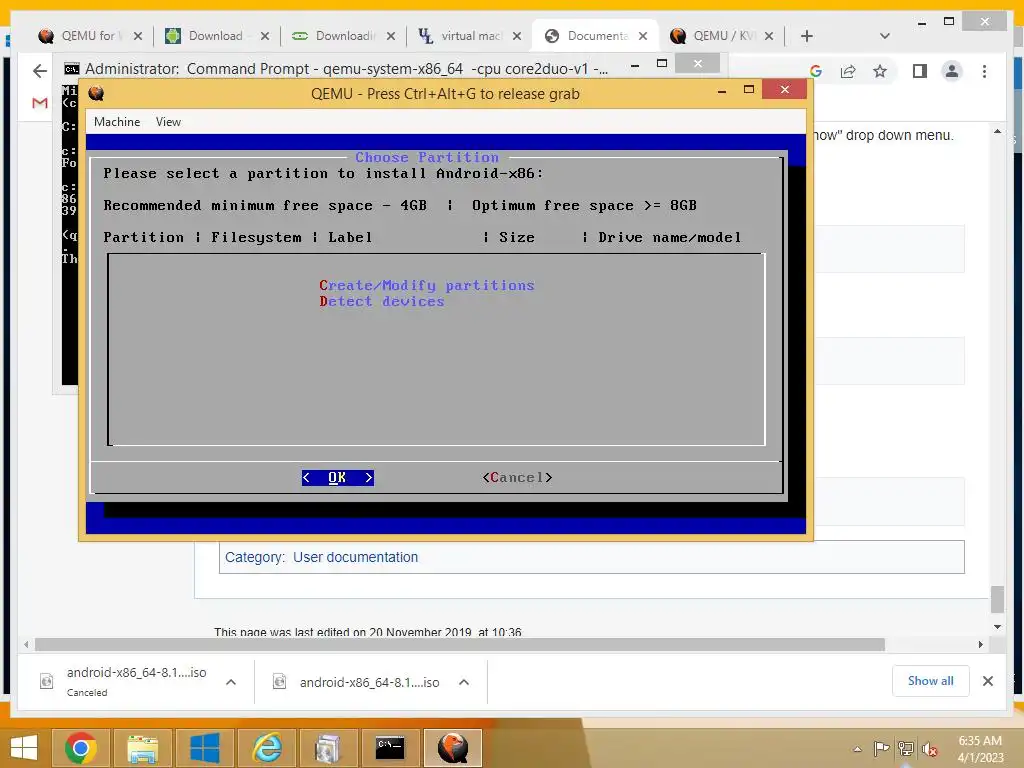Image resolution: width=1024 pixels, height=768 pixels.
Task: Close the Documentation tab
Action: click(643, 36)
